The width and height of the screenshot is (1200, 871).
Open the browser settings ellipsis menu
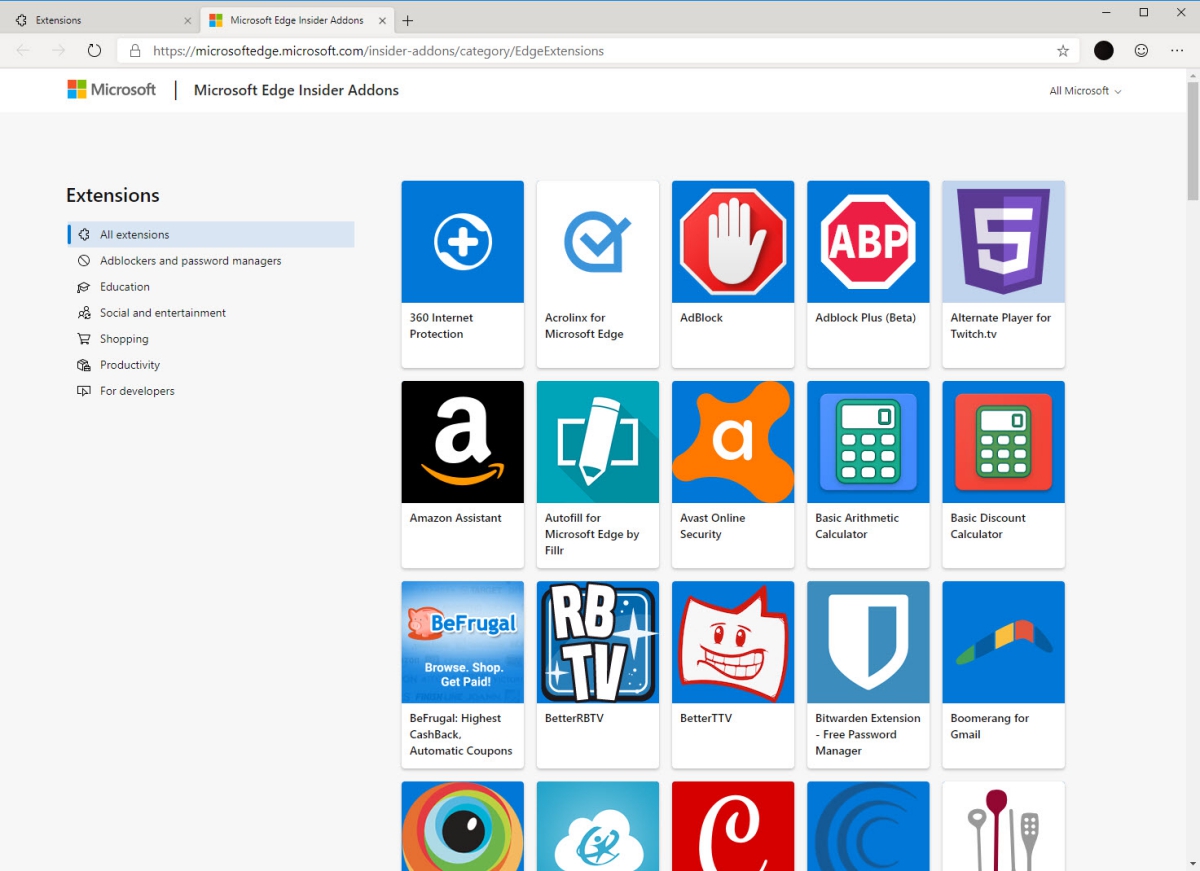(1177, 51)
